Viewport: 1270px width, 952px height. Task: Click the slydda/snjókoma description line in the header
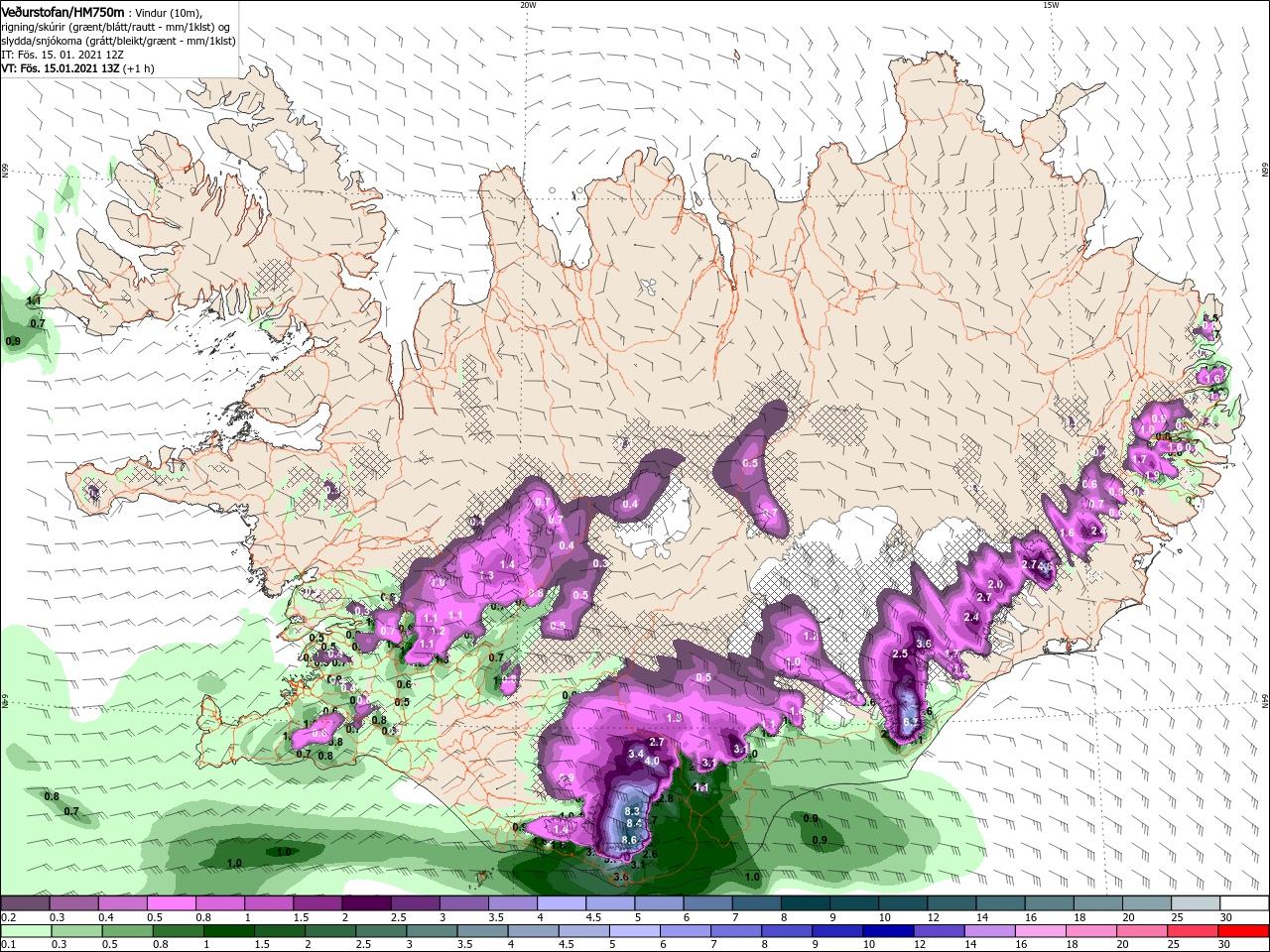point(118,41)
